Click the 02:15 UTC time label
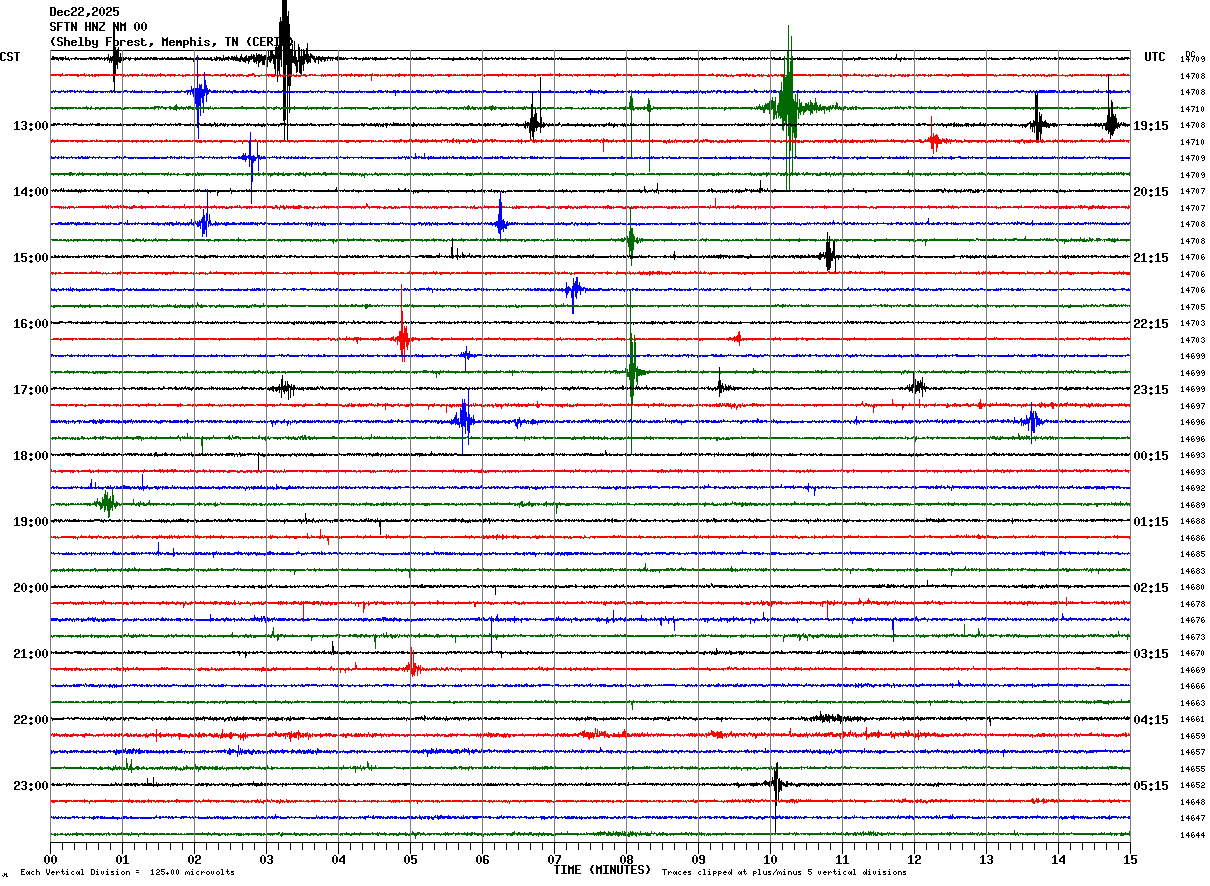The image size is (1210, 886). click(1151, 588)
